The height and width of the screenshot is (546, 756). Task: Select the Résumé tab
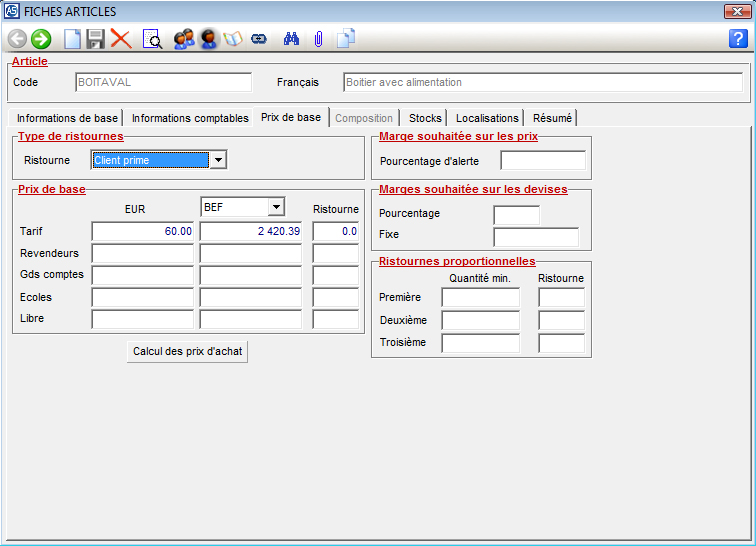click(552, 118)
